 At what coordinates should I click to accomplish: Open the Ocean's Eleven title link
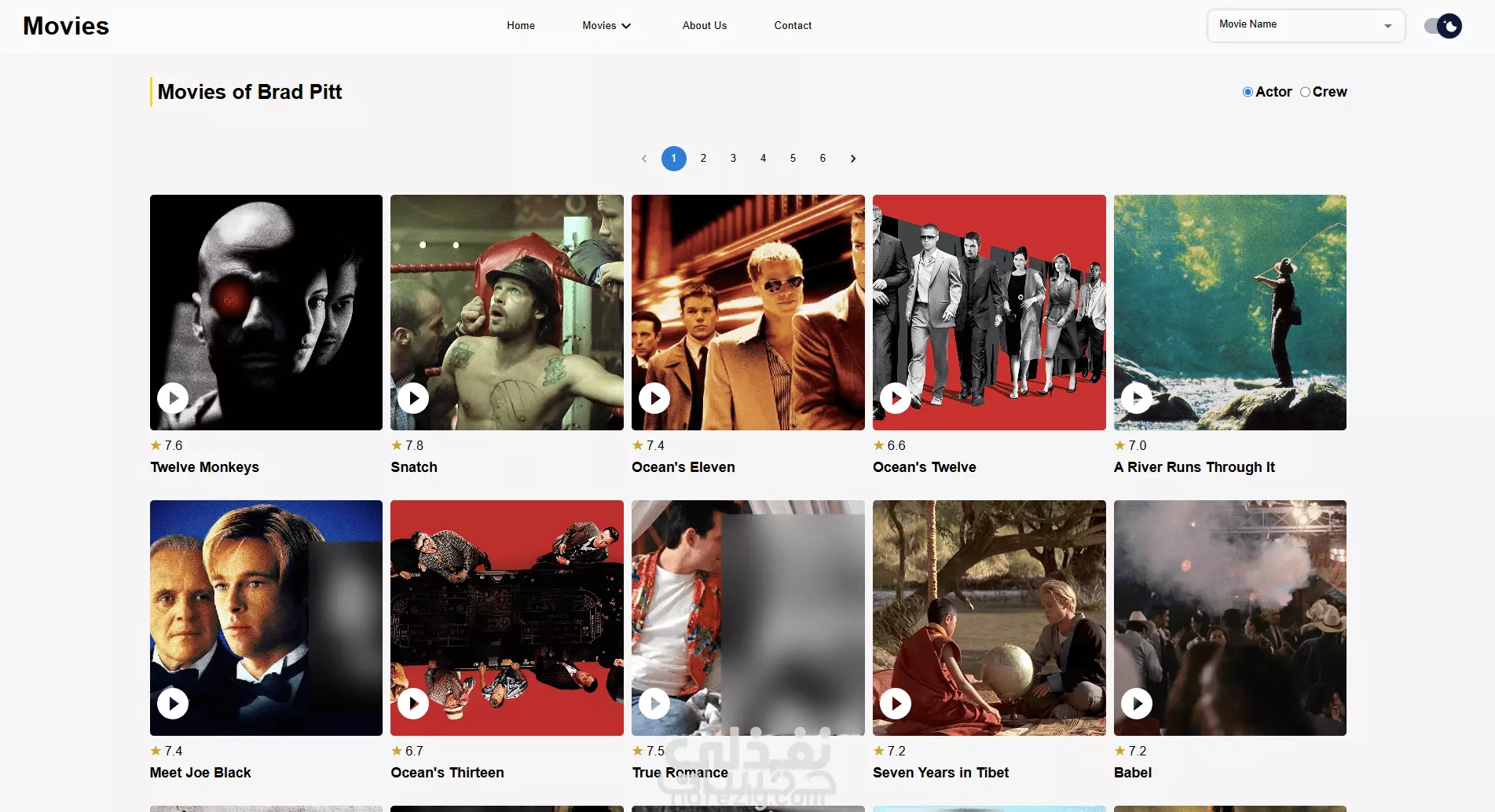(x=683, y=467)
